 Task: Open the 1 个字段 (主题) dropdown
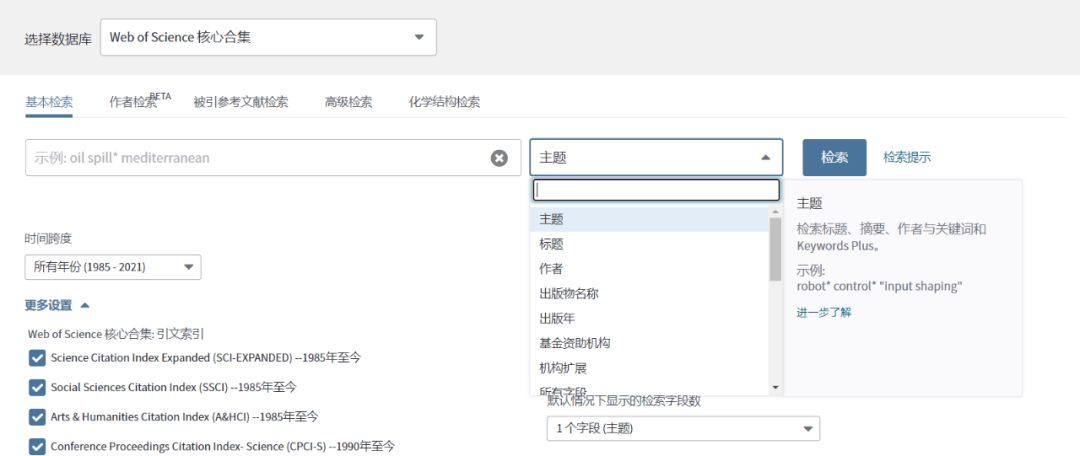[683, 428]
